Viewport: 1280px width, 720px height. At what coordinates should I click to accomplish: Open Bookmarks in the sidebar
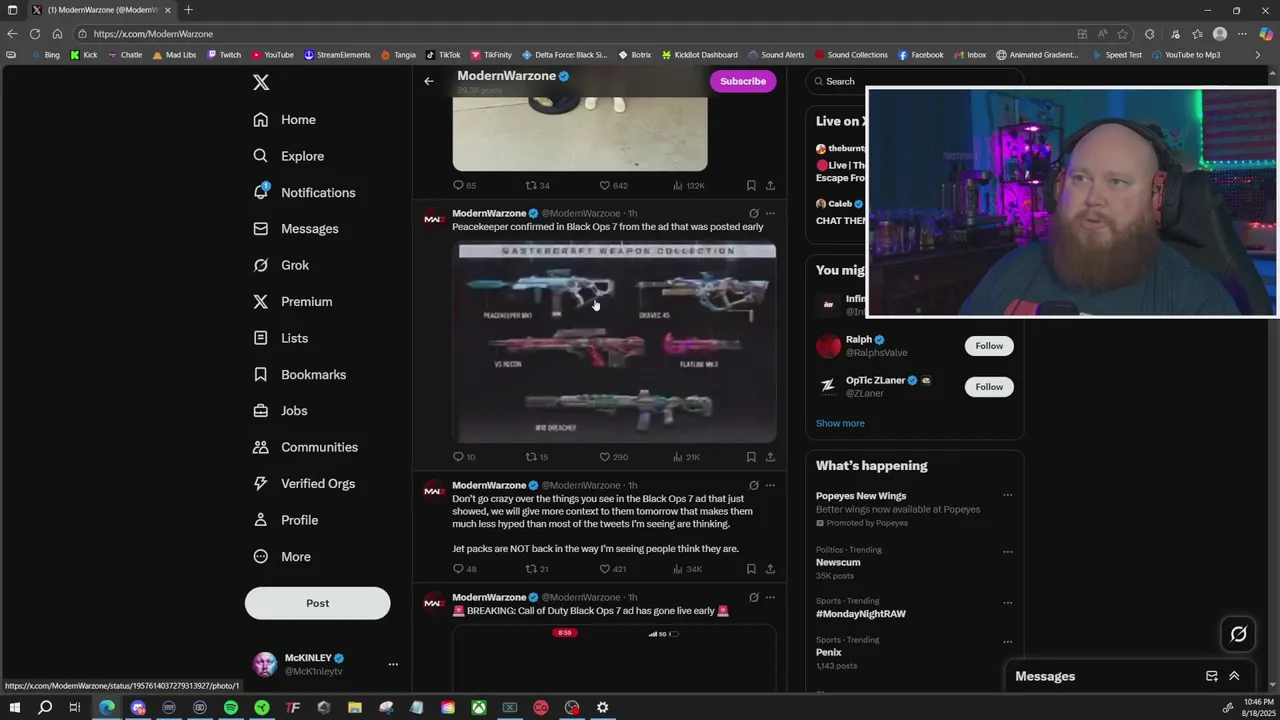tap(299, 374)
